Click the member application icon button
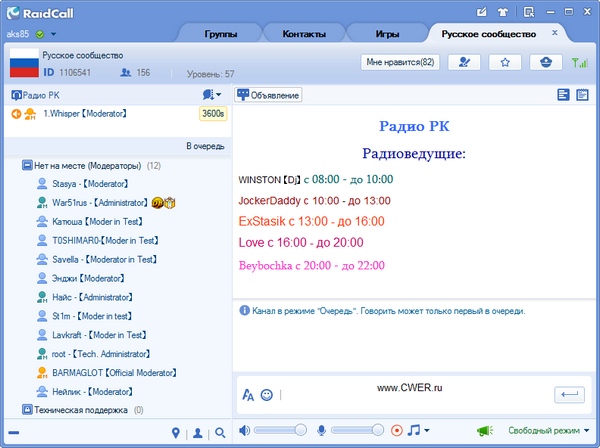The height and width of the screenshot is (448, 600). 464,62
